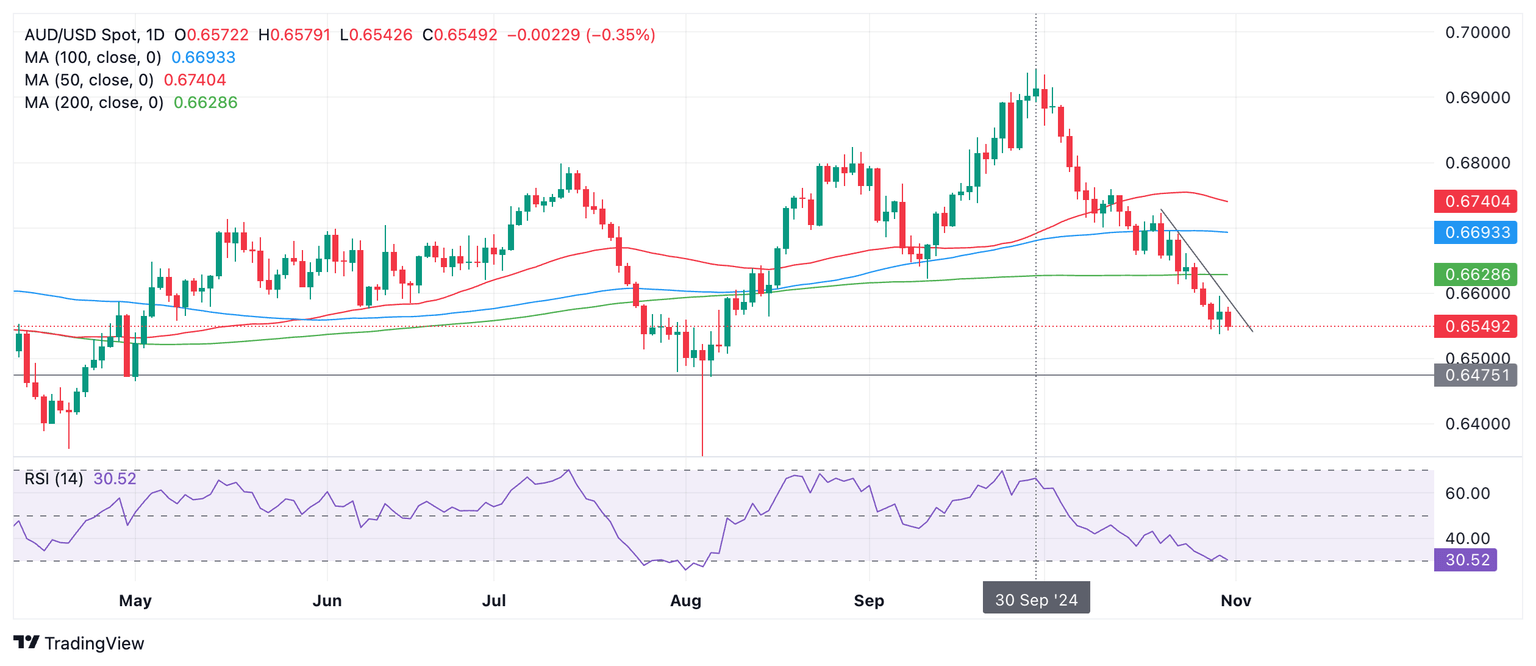Select the Aug label on time axis

click(685, 601)
